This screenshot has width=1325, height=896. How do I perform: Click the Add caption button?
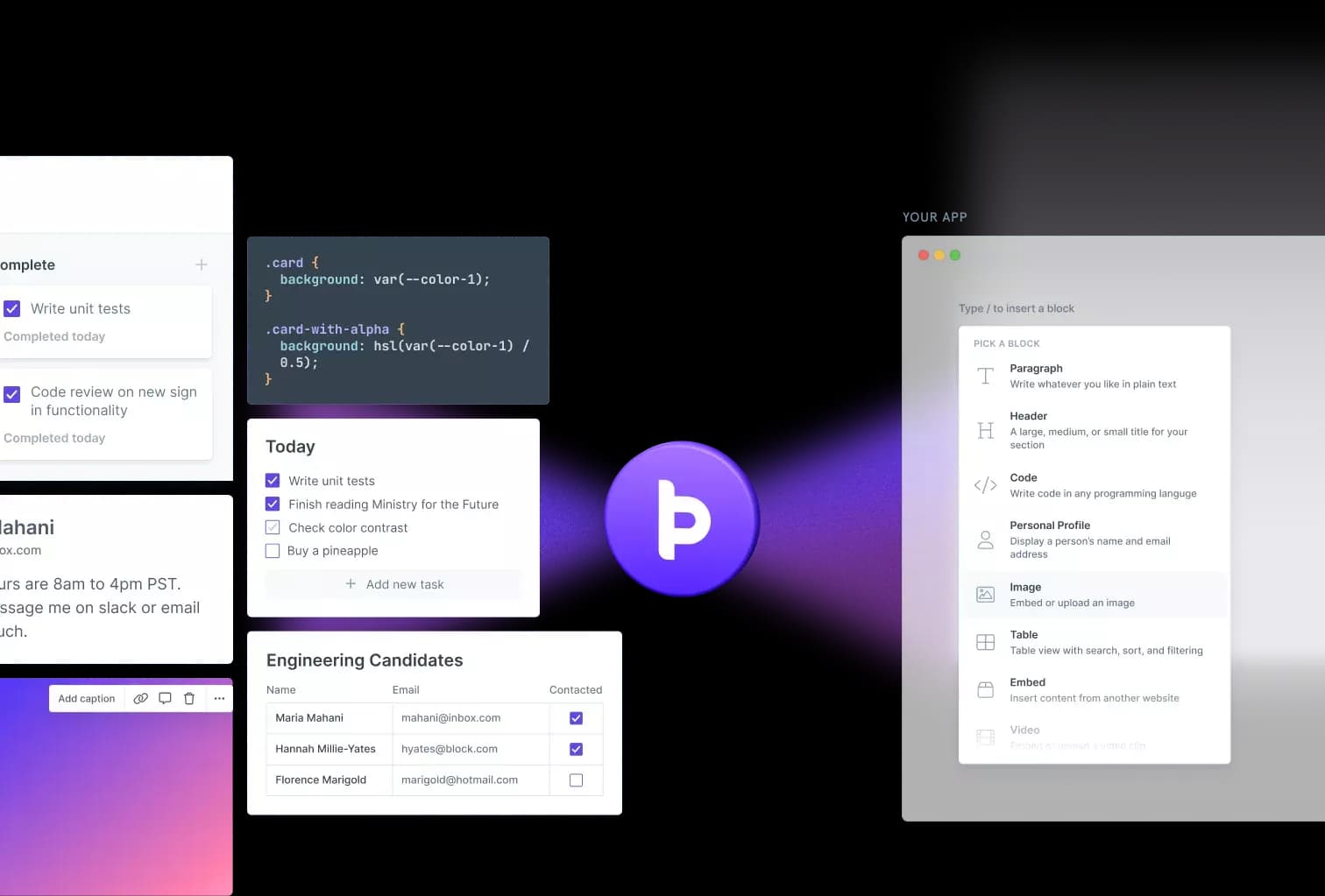(x=87, y=698)
